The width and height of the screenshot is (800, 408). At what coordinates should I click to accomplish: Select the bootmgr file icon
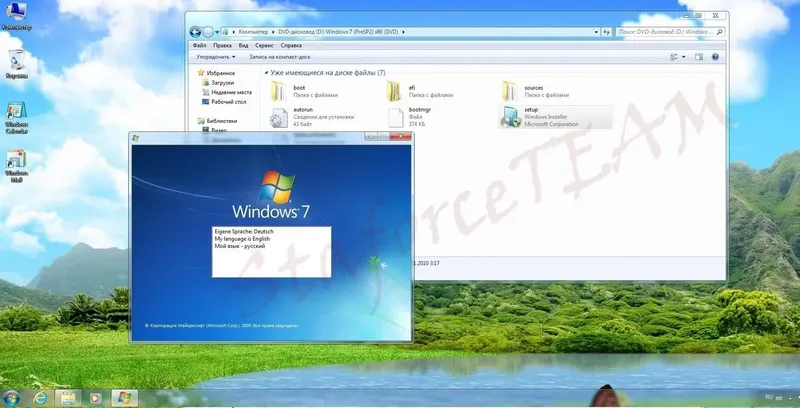coord(395,118)
